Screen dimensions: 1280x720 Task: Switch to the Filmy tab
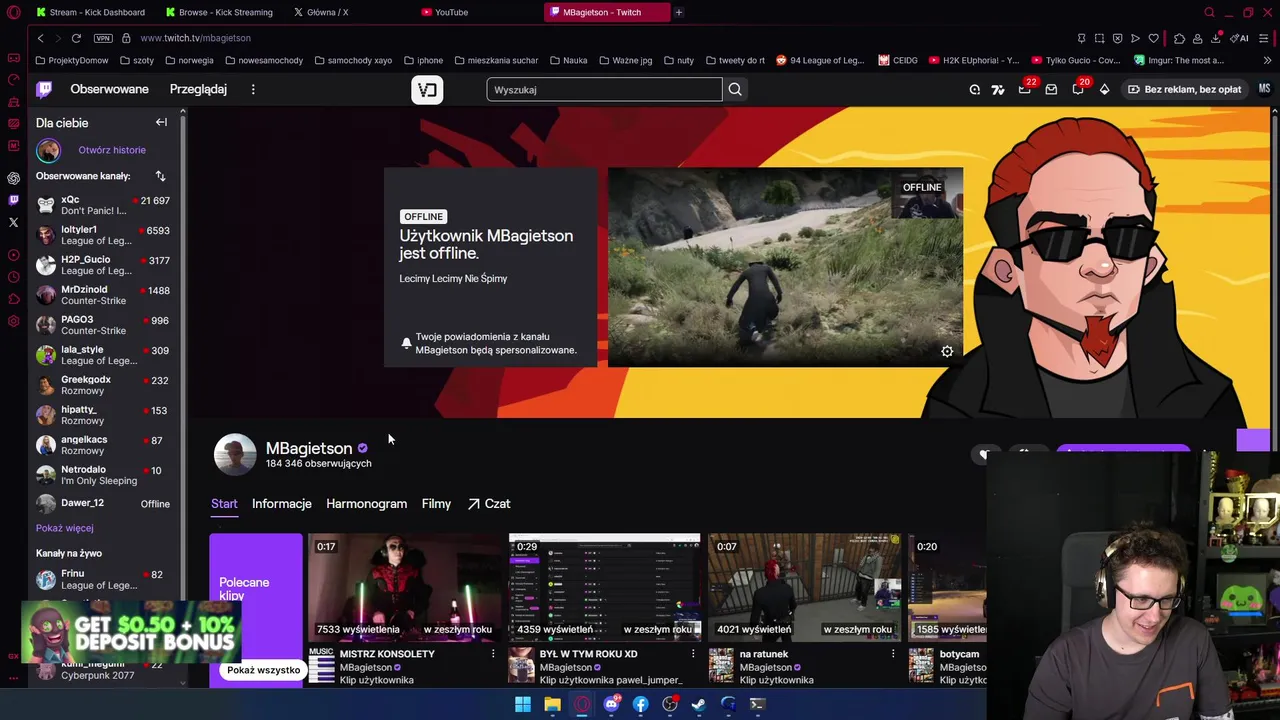click(436, 504)
